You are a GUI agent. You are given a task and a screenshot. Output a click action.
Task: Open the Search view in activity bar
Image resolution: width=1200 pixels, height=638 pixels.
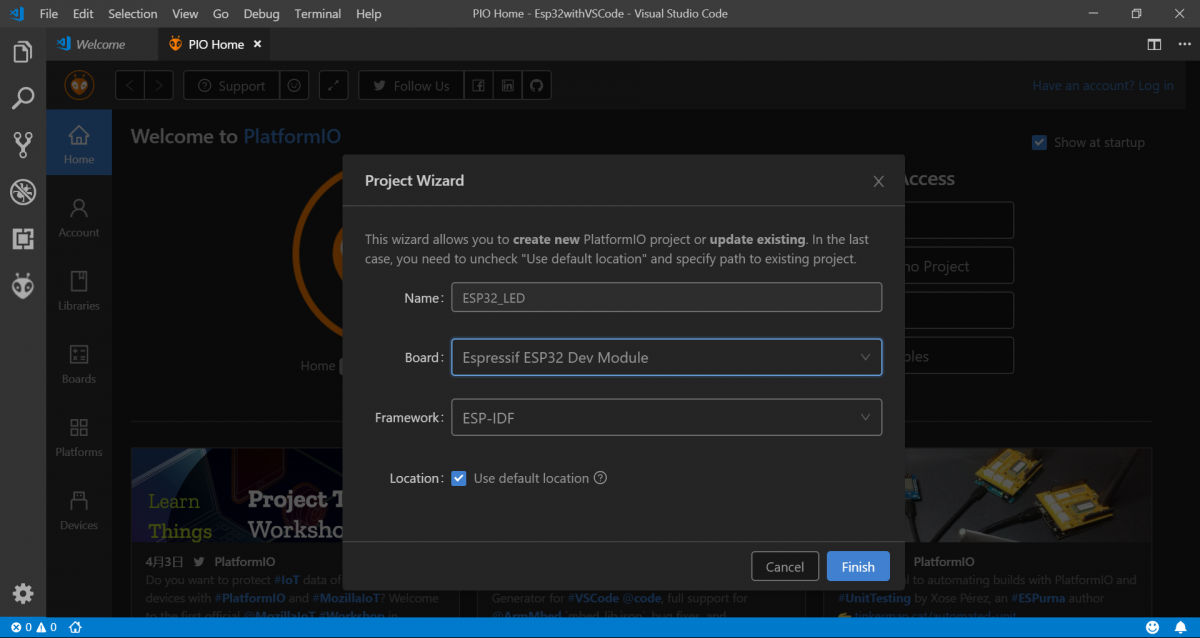coord(23,98)
